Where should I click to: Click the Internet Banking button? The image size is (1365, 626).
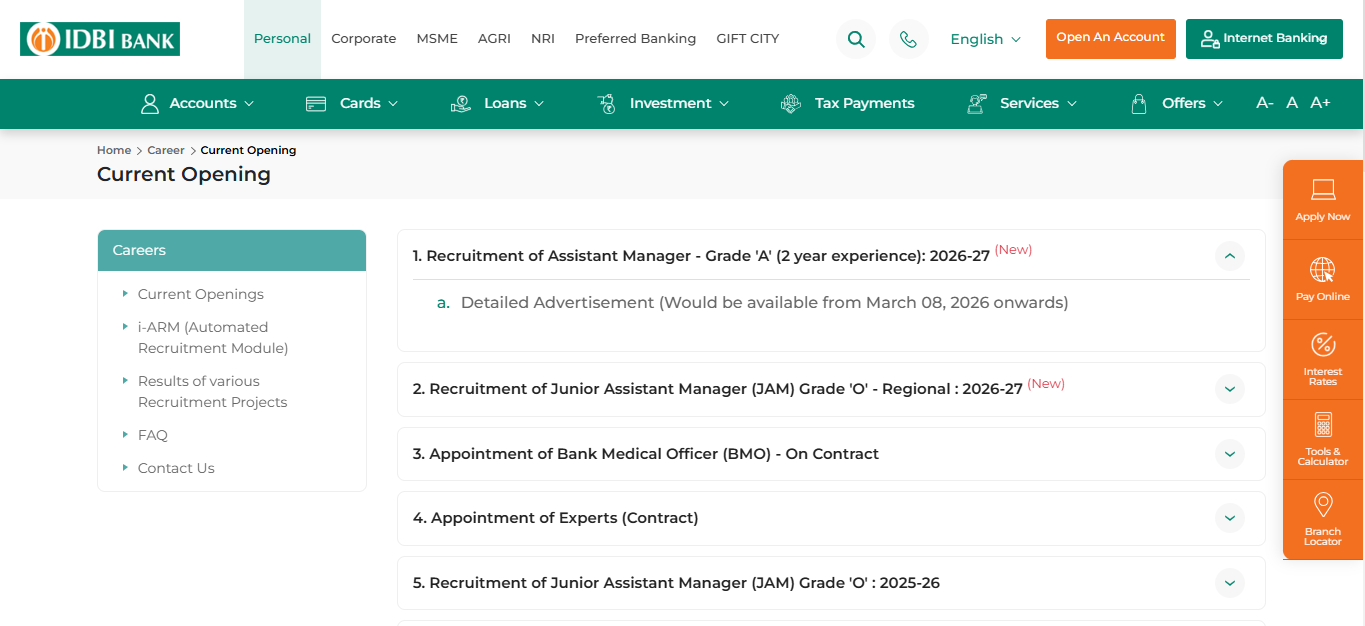pyautogui.click(x=1264, y=38)
